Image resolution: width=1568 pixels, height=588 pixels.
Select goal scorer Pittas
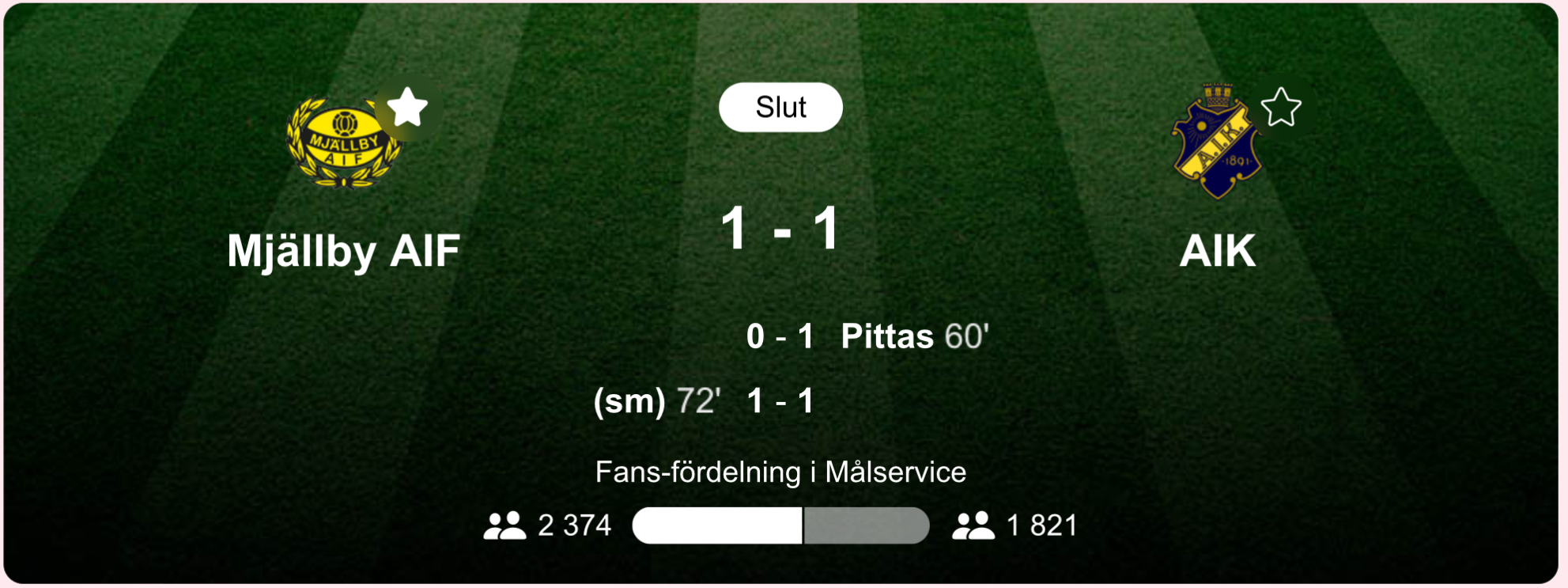[887, 336]
